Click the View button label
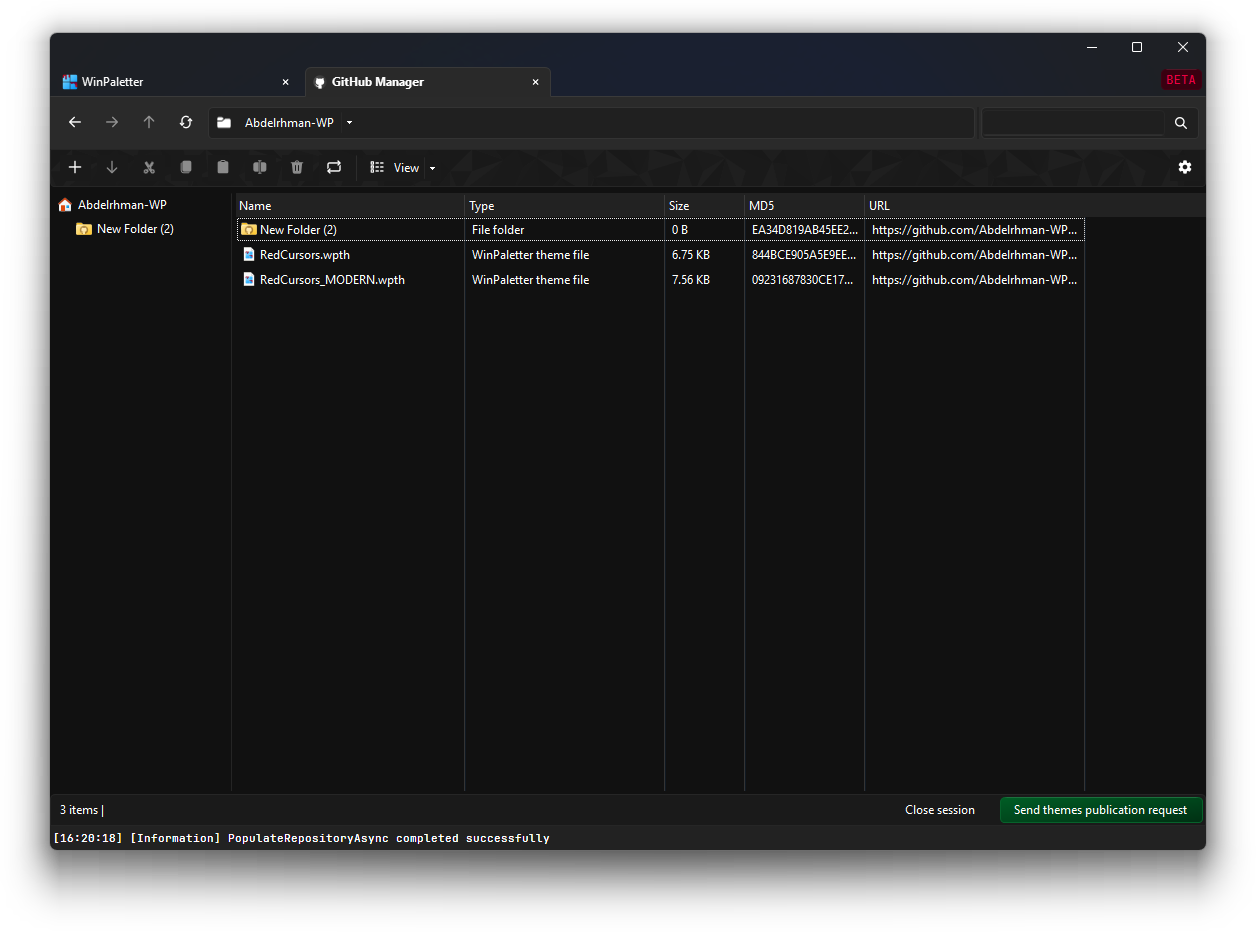Viewport: 1256px width, 932px height. point(406,168)
